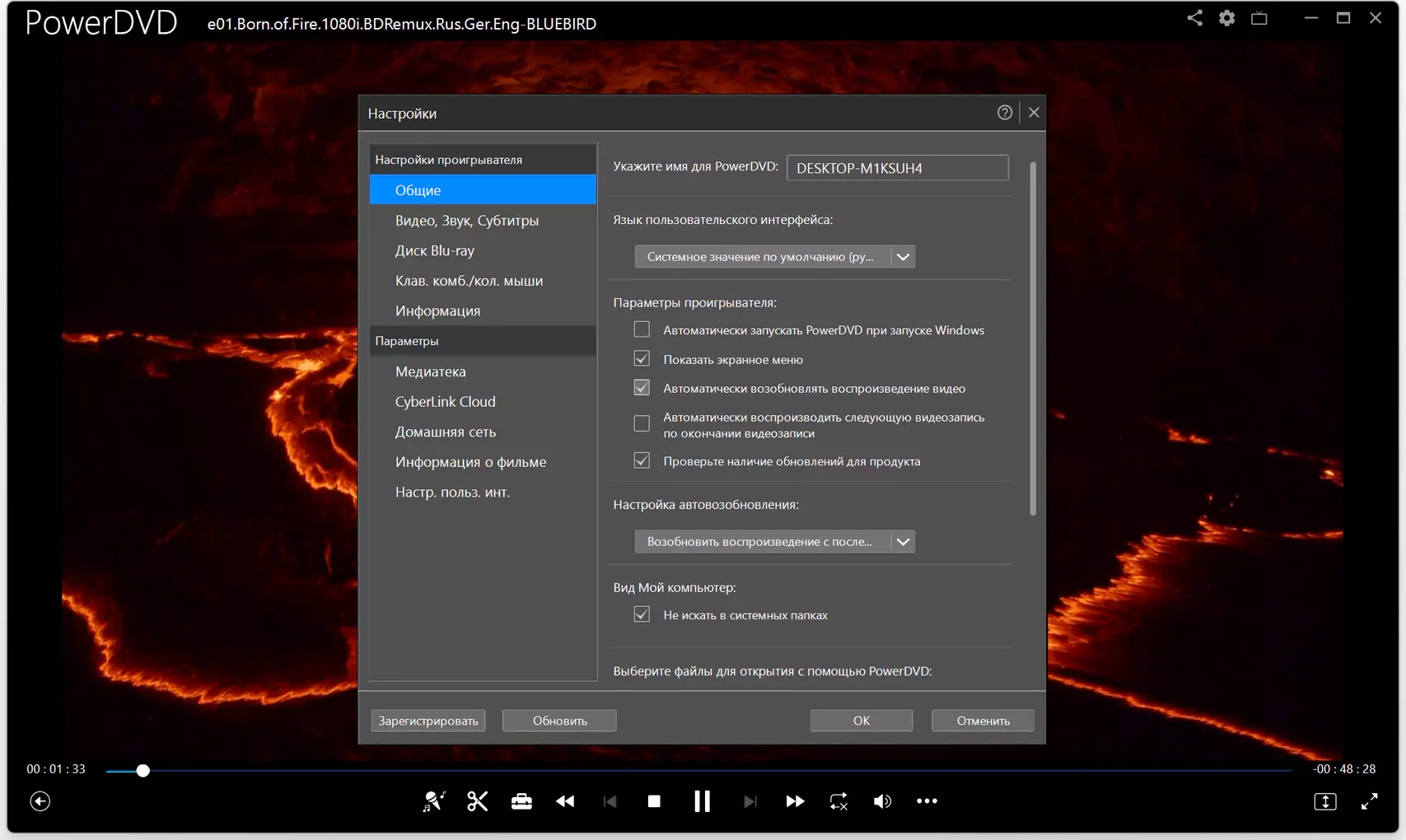The height and width of the screenshot is (840, 1406).
Task: Open 'CyberLink Cloud' settings
Action: [483, 402]
